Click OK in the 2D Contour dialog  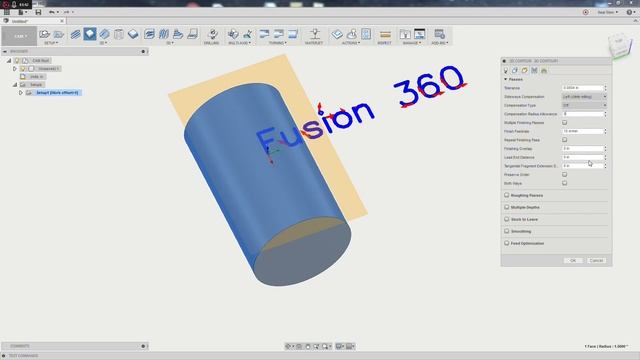[x=573, y=260]
